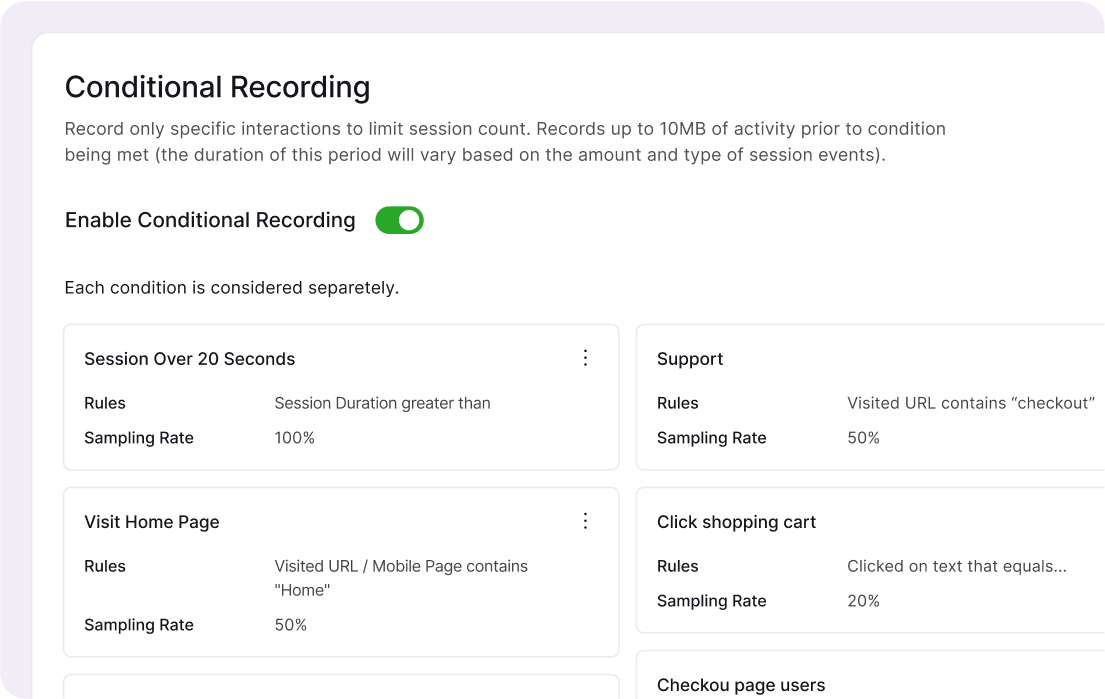Screen dimensions: 1105x699
Task: Click the 100% sampling rate value
Action: (294, 438)
